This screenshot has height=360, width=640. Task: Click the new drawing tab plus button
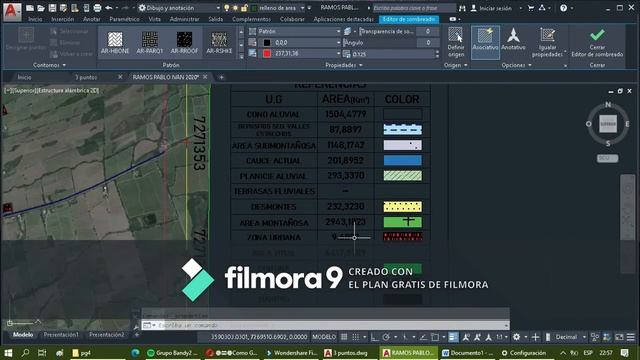pos(221,77)
